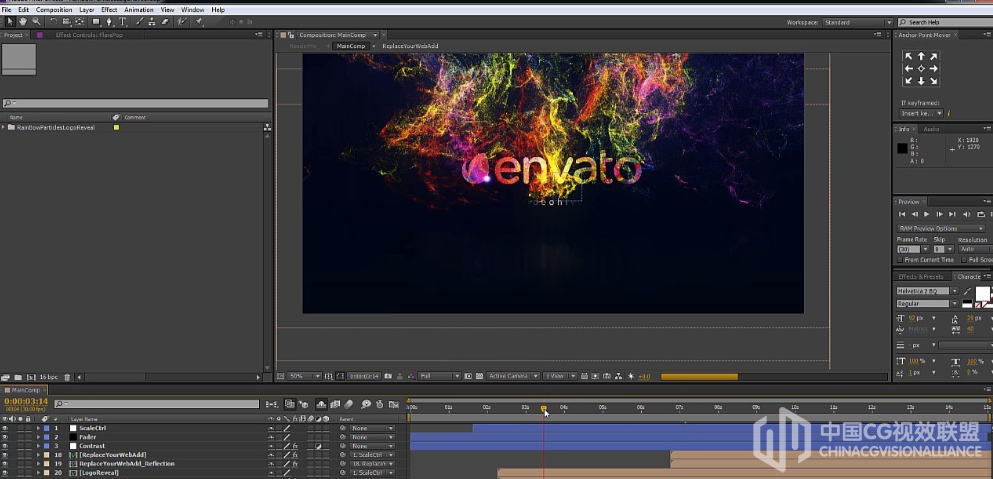This screenshot has width=993, height=479.
Task: Switch to the Audio panel tab
Action: pos(931,129)
